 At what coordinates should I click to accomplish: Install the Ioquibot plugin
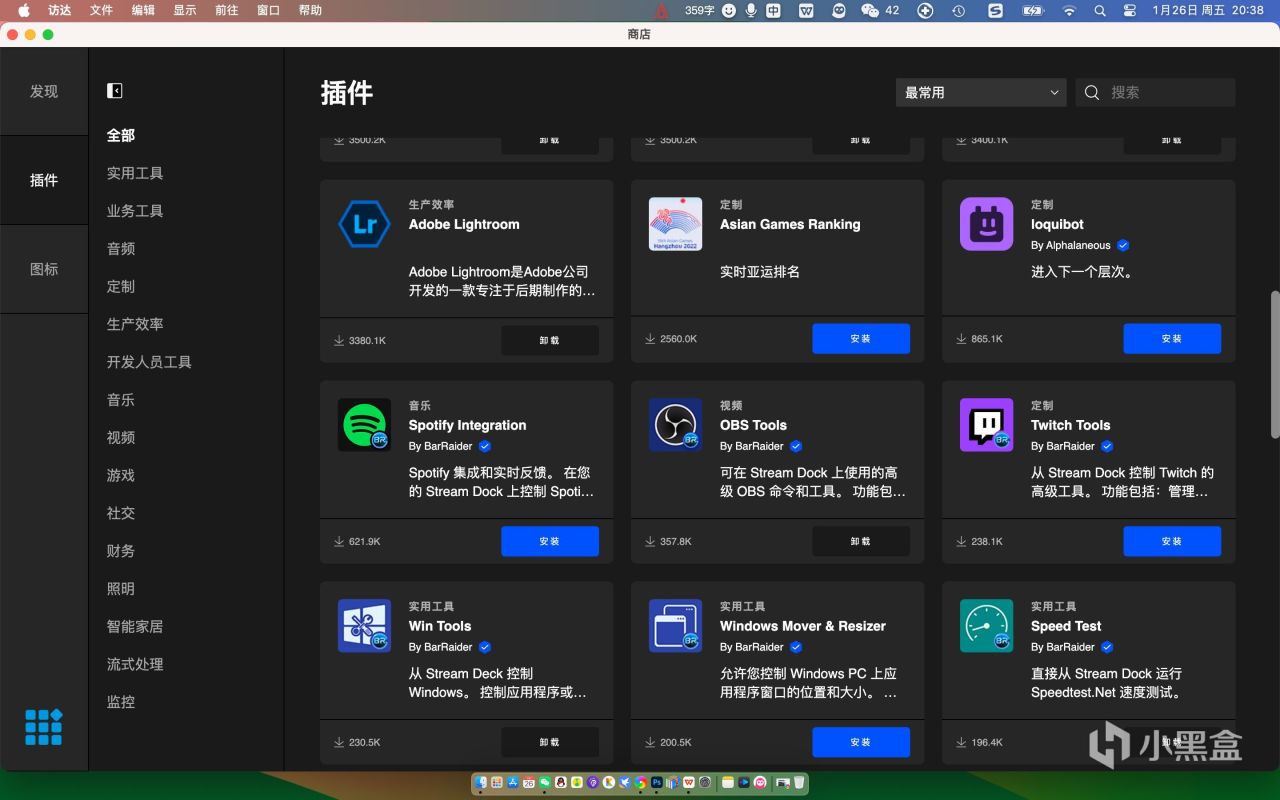[x=1172, y=339]
